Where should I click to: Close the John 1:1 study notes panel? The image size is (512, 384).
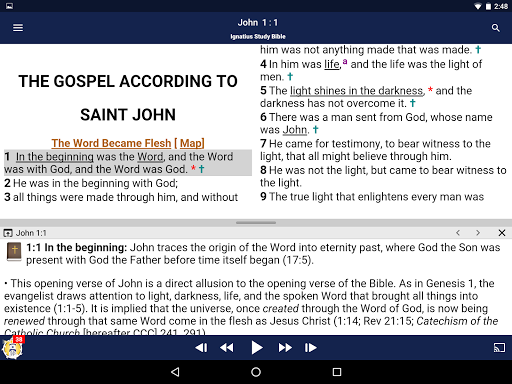[502, 233]
